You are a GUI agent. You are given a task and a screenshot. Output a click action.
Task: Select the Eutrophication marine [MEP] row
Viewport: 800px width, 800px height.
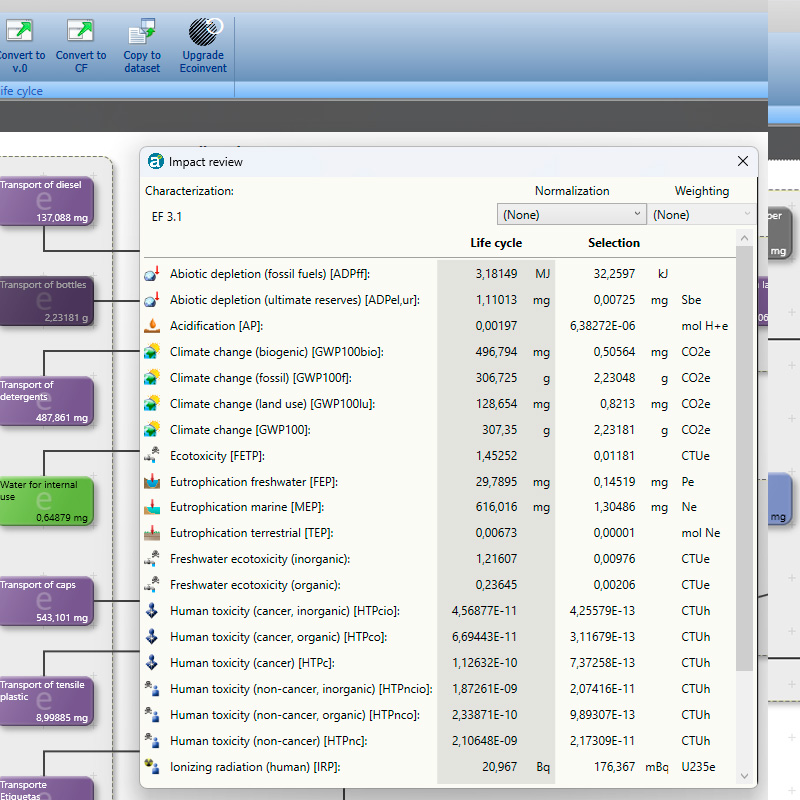pyautogui.click(x=300, y=508)
